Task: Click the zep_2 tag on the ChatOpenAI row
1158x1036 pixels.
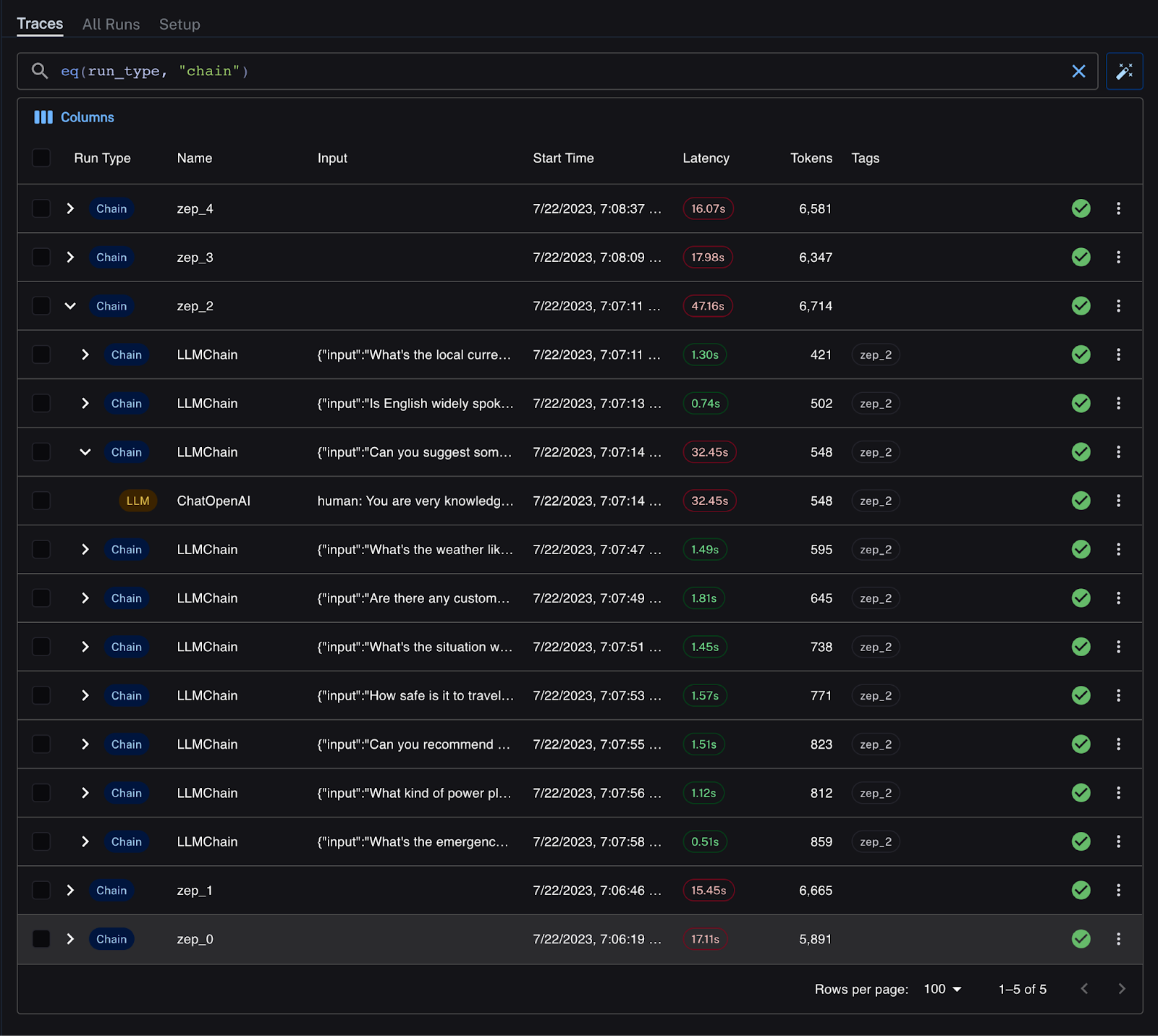Action: tap(875, 501)
